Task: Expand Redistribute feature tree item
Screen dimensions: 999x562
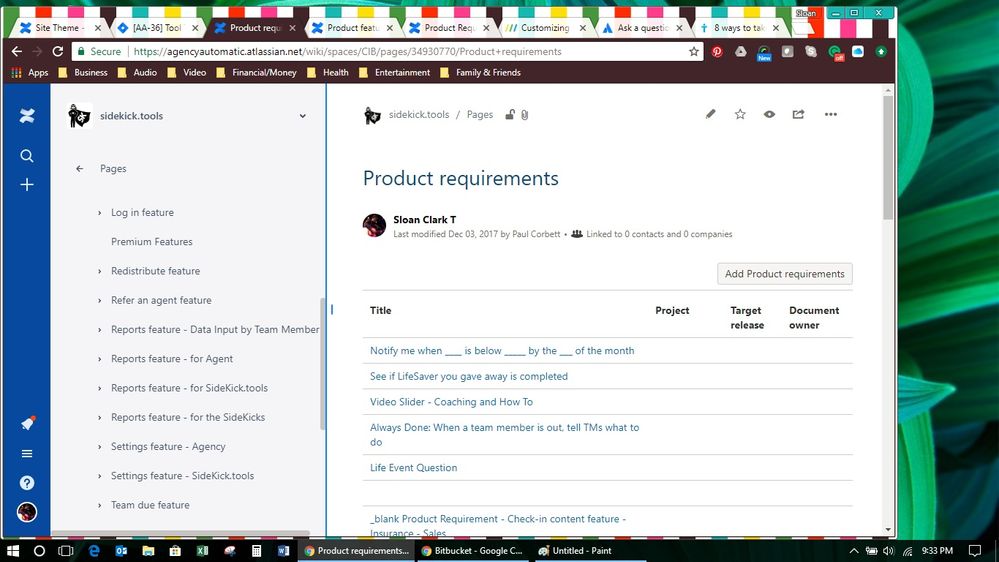Action: (99, 271)
